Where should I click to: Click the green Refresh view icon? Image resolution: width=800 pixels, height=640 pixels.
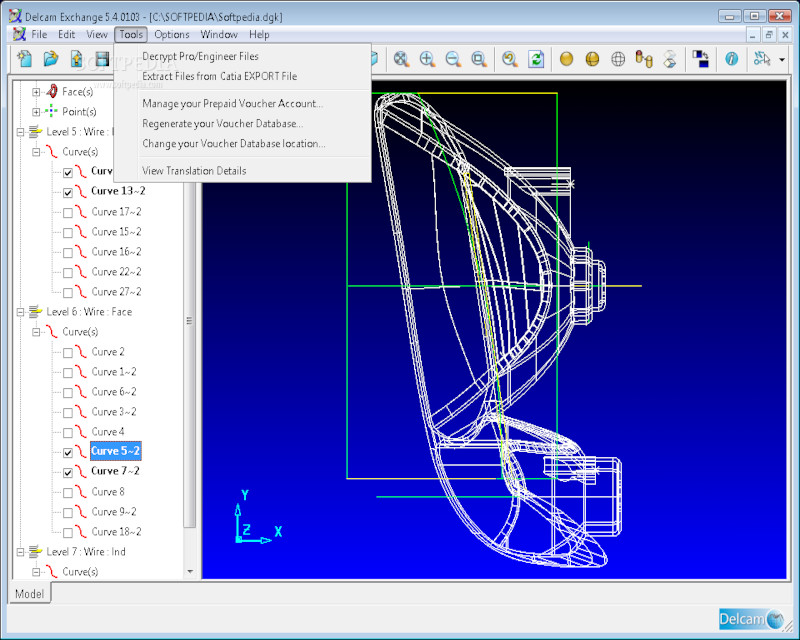(536, 59)
